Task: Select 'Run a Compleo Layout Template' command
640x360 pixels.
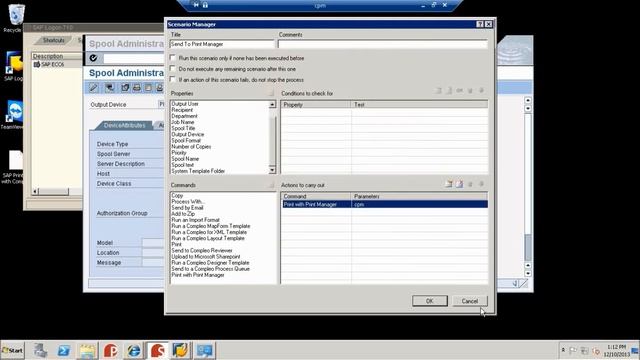Action: tap(208, 238)
